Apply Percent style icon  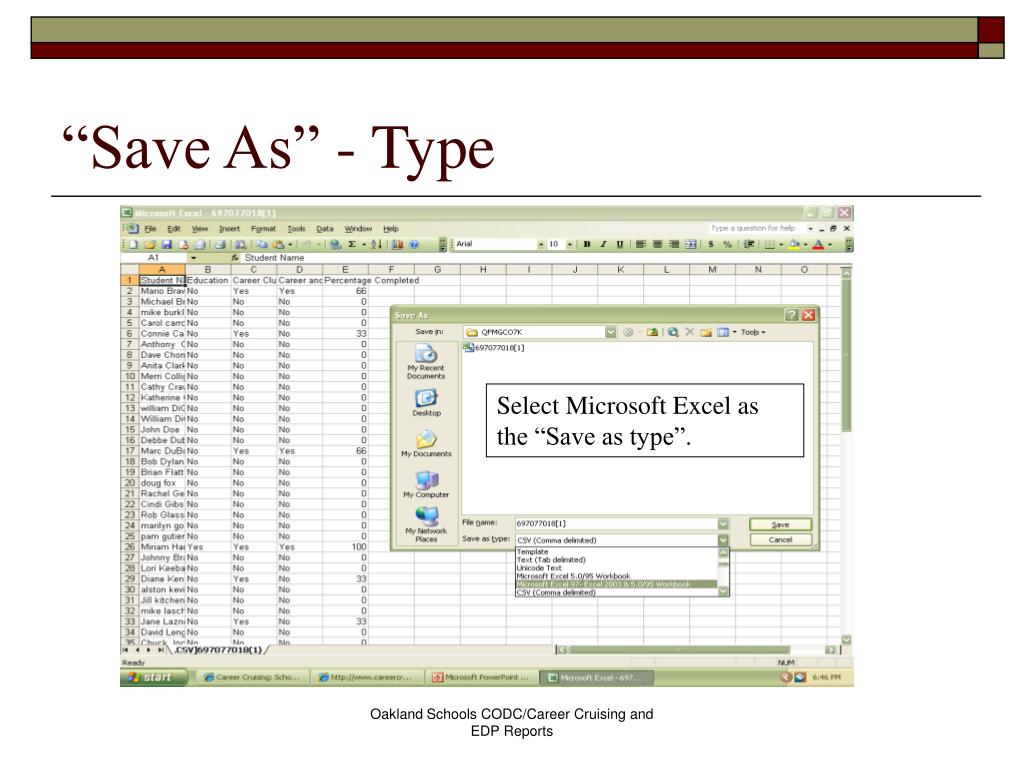point(727,244)
